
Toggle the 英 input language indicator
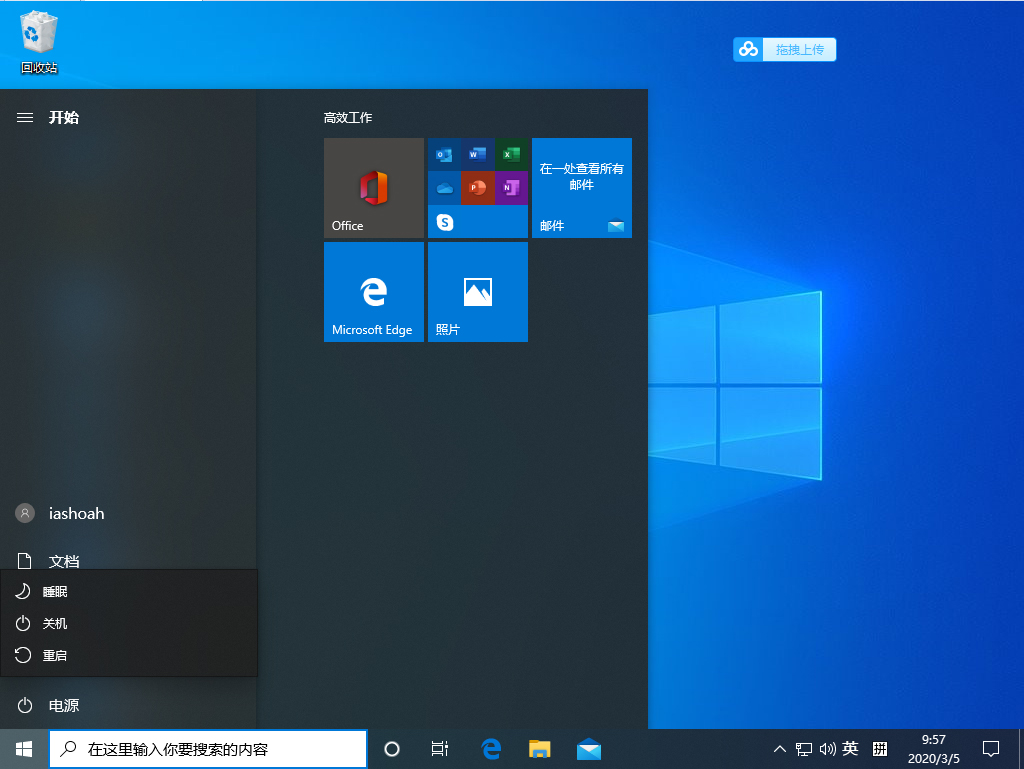(849, 748)
